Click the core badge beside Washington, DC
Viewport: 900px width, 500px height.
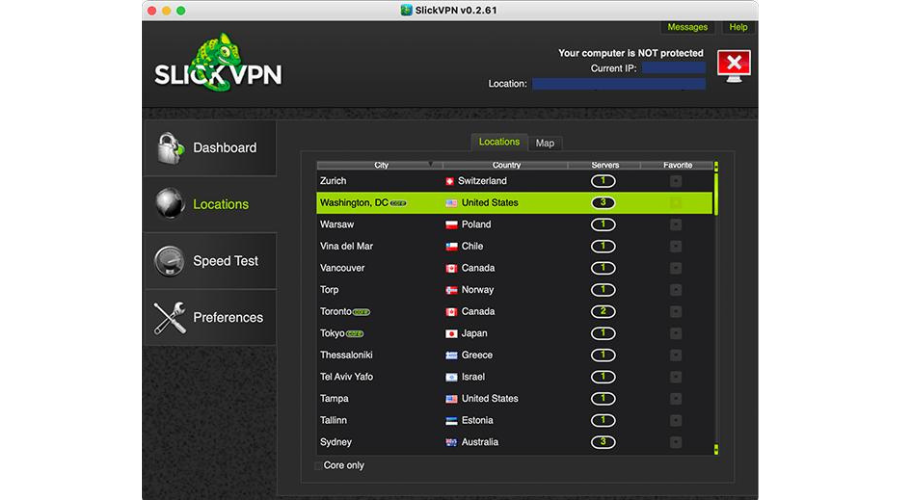coord(398,203)
